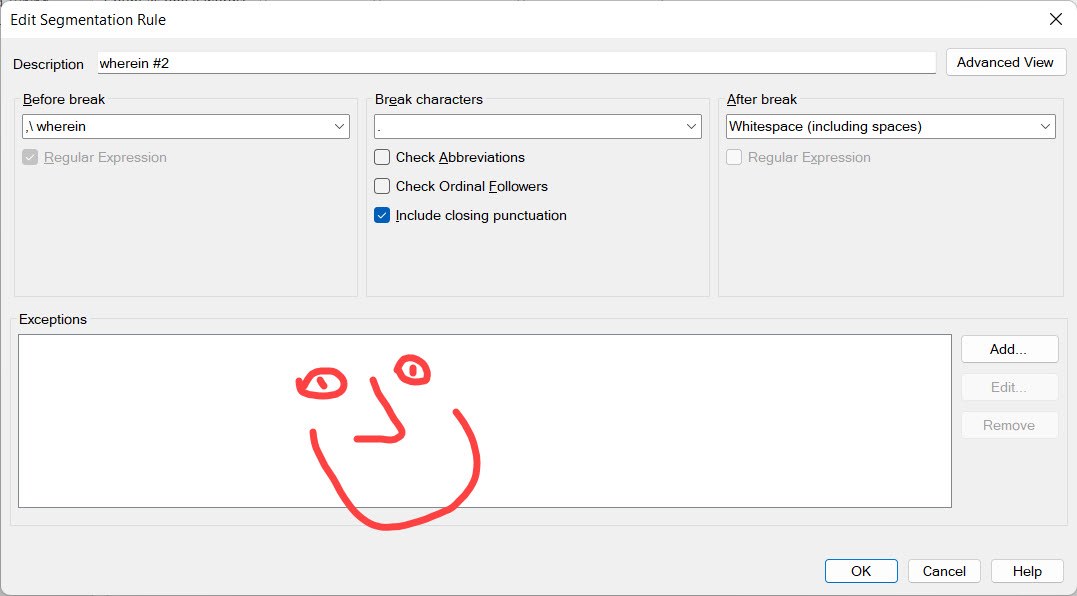
Task: Click inside the empty Exceptions list
Action: coord(485,420)
